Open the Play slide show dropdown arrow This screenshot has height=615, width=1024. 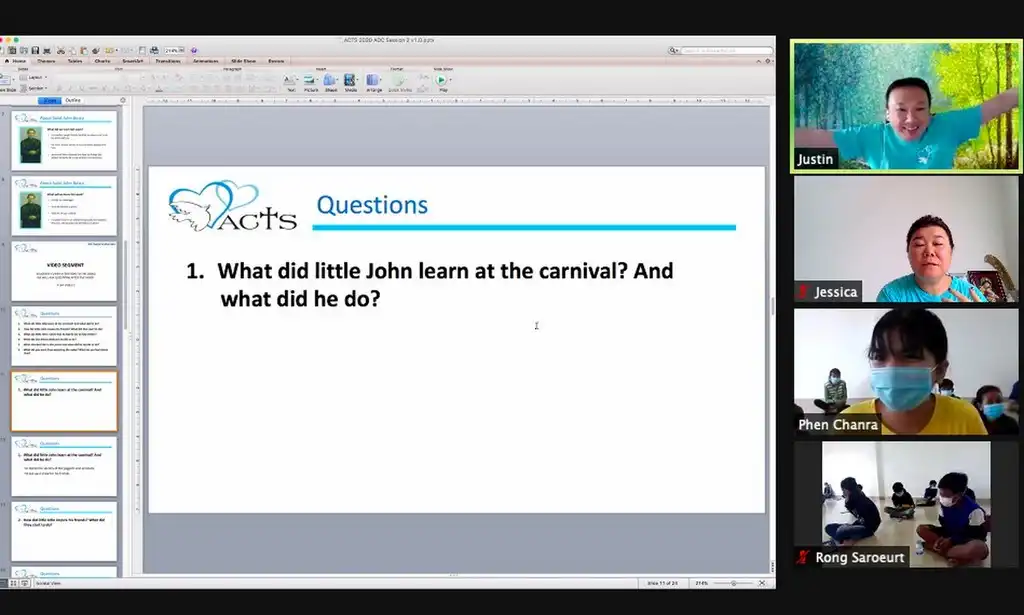tap(451, 80)
